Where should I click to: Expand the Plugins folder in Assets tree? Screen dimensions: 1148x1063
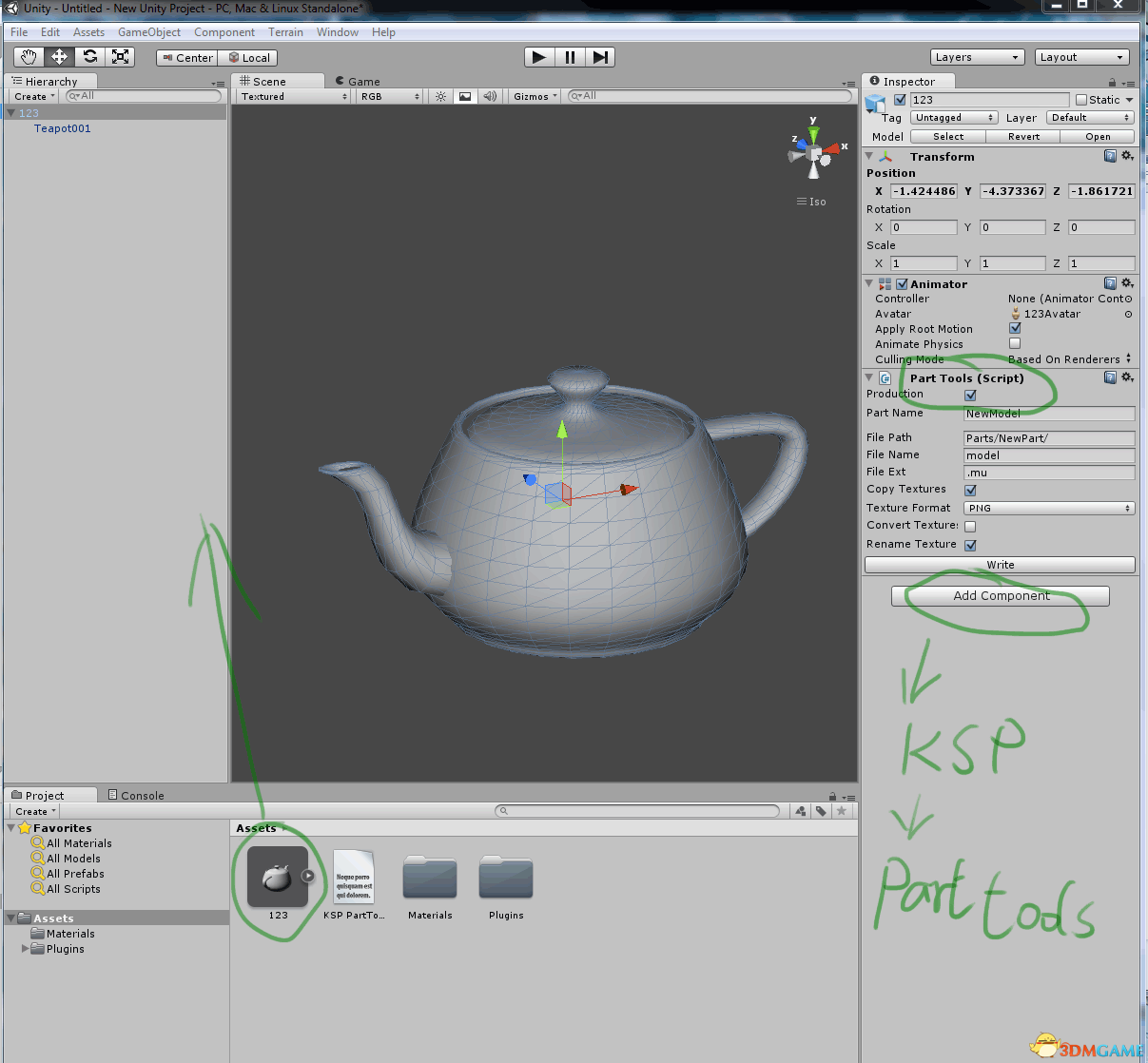(26, 949)
